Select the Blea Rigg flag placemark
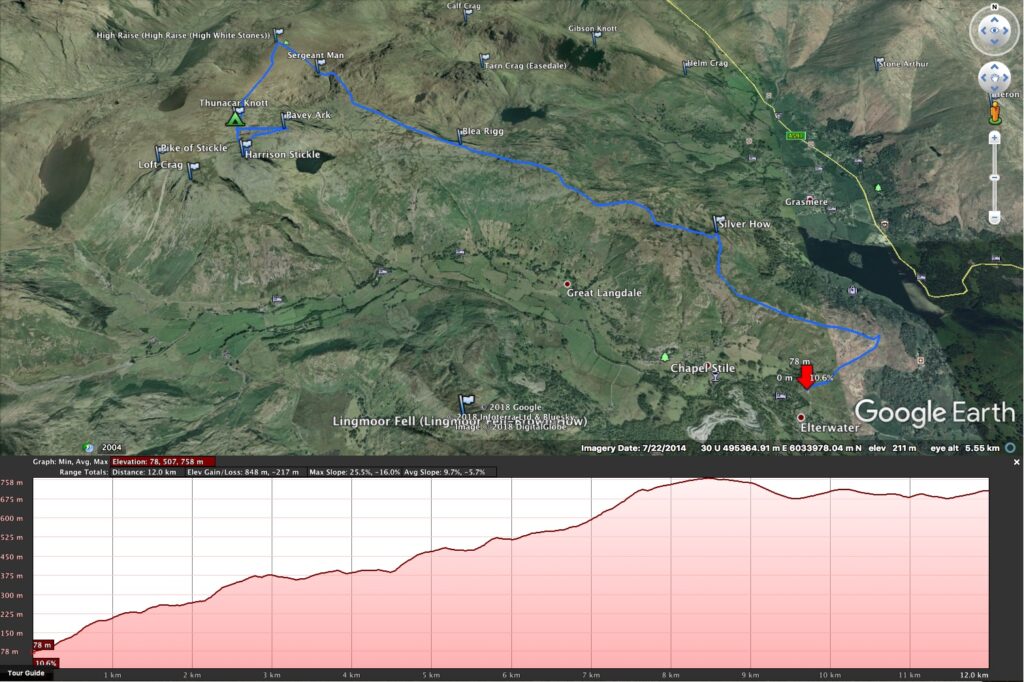Image resolution: width=1024 pixels, height=682 pixels. 460,133
